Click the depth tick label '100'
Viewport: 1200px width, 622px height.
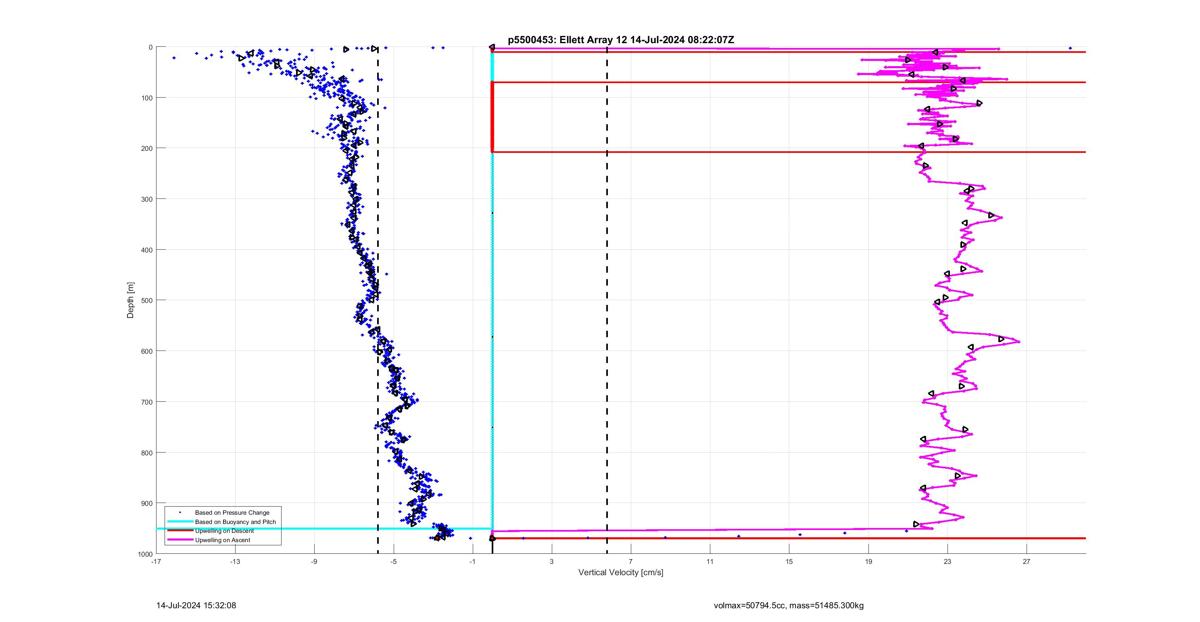click(x=146, y=98)
